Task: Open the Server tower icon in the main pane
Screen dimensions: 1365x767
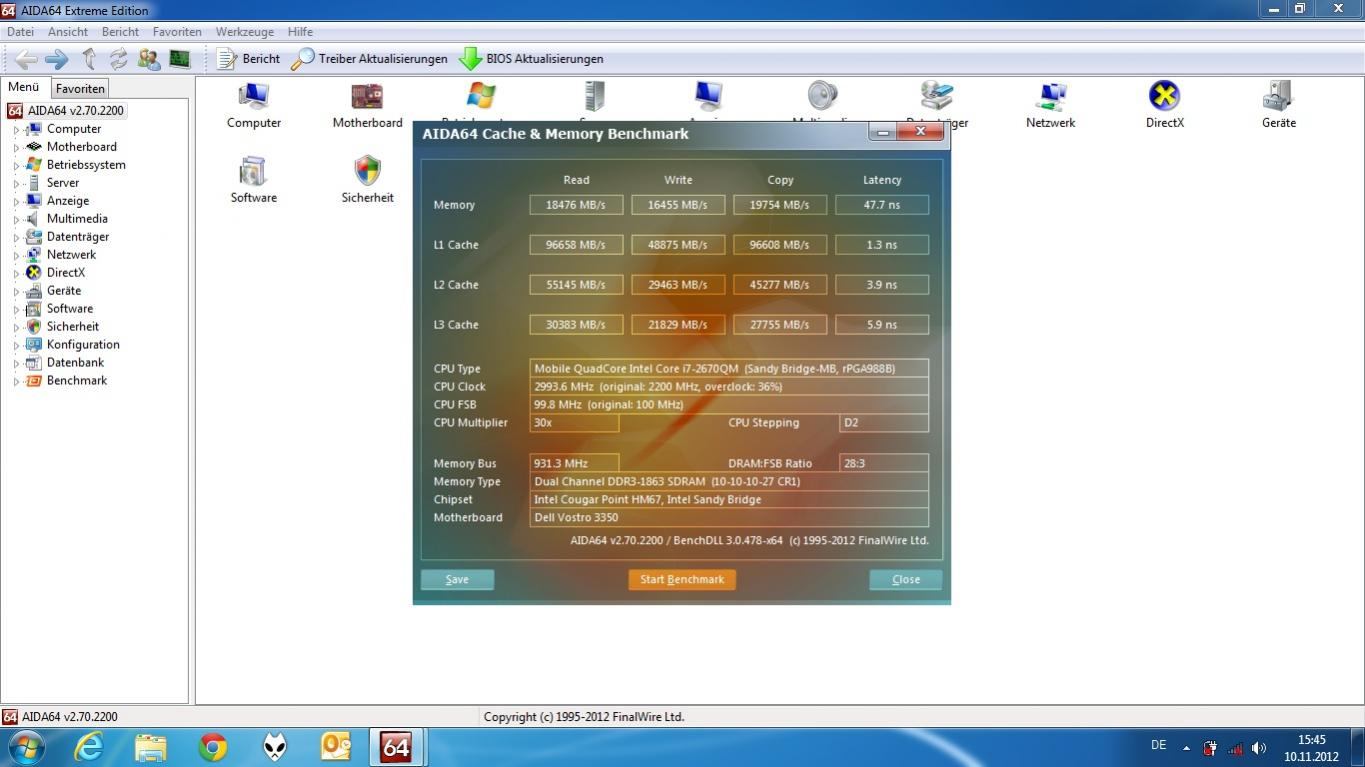Action: [595, 96]
